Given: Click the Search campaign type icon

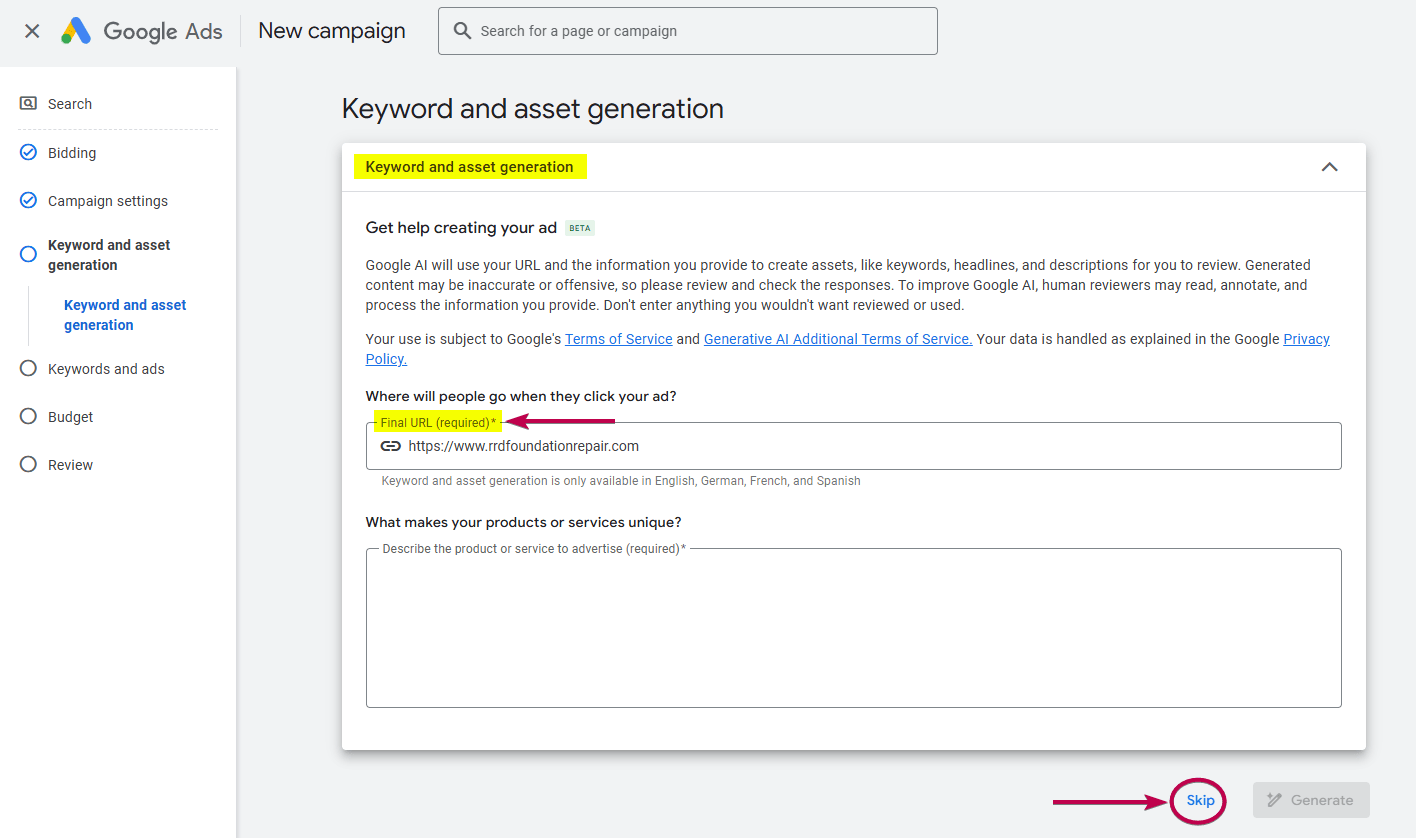Looking at the screenshot, I should 28,103.
